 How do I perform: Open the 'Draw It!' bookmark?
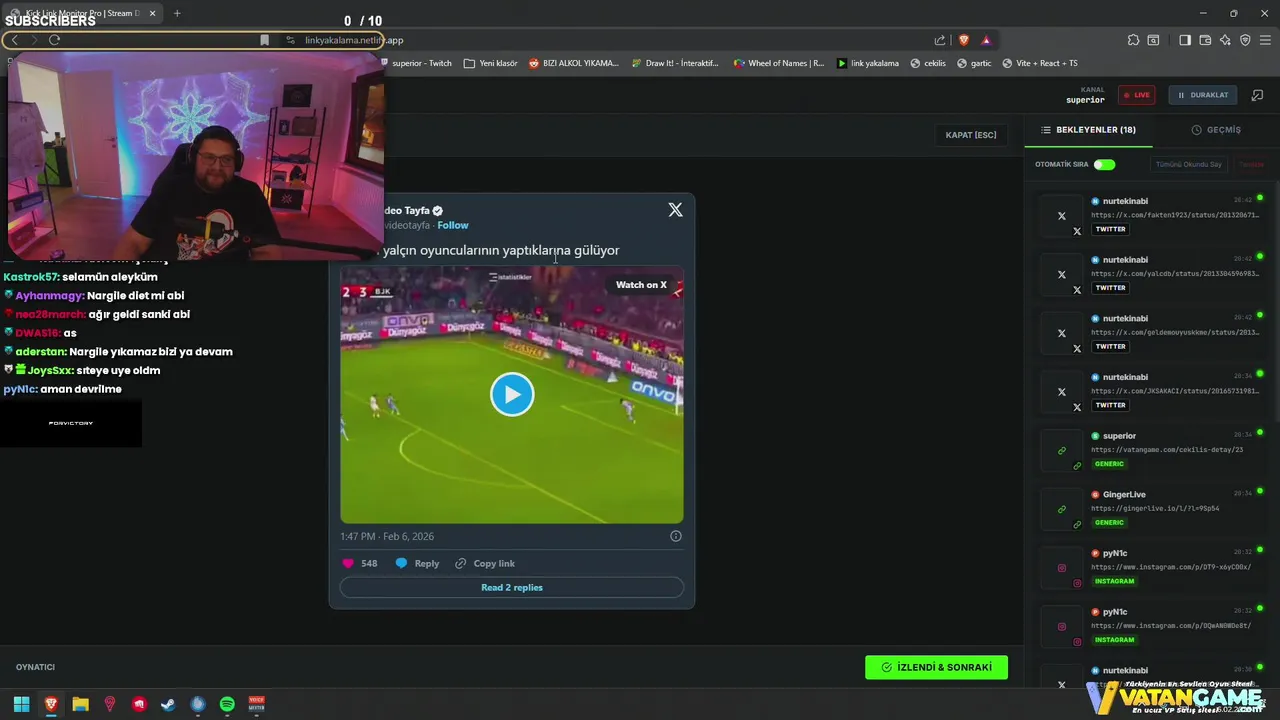click(674, 63)
